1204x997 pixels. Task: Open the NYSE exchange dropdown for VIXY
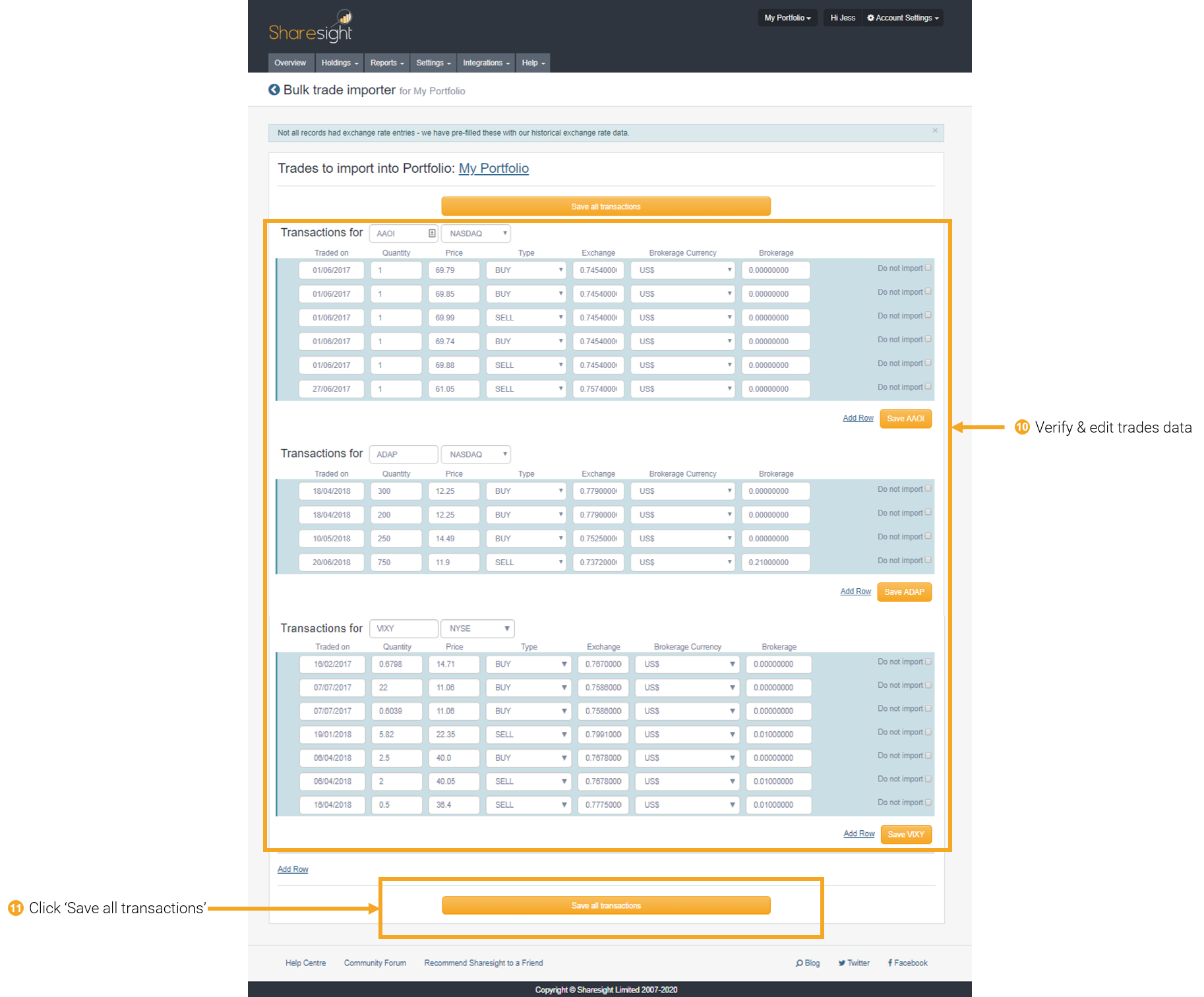tap(478, 628)
